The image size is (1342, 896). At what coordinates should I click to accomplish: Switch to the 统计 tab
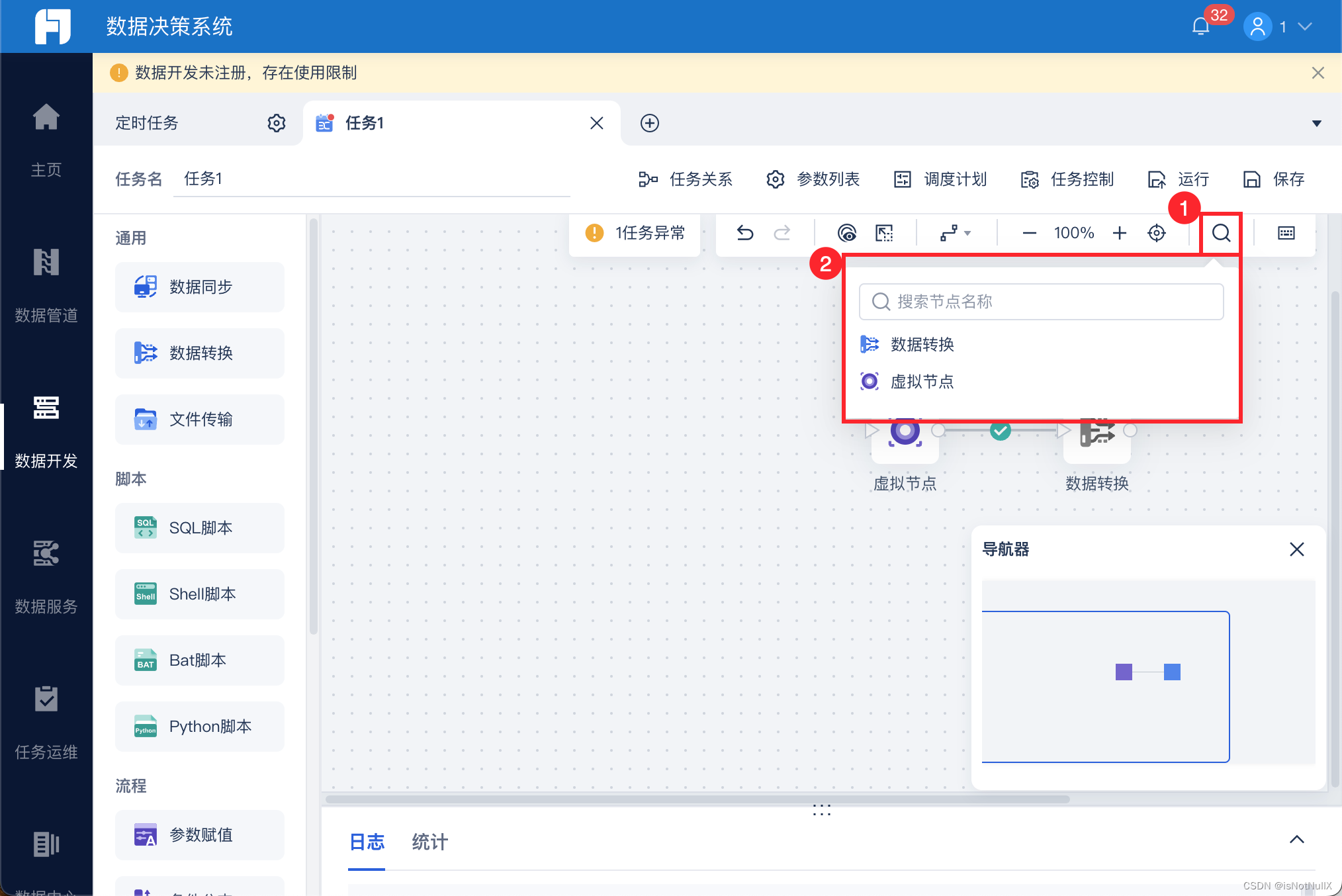coord(429,842)
